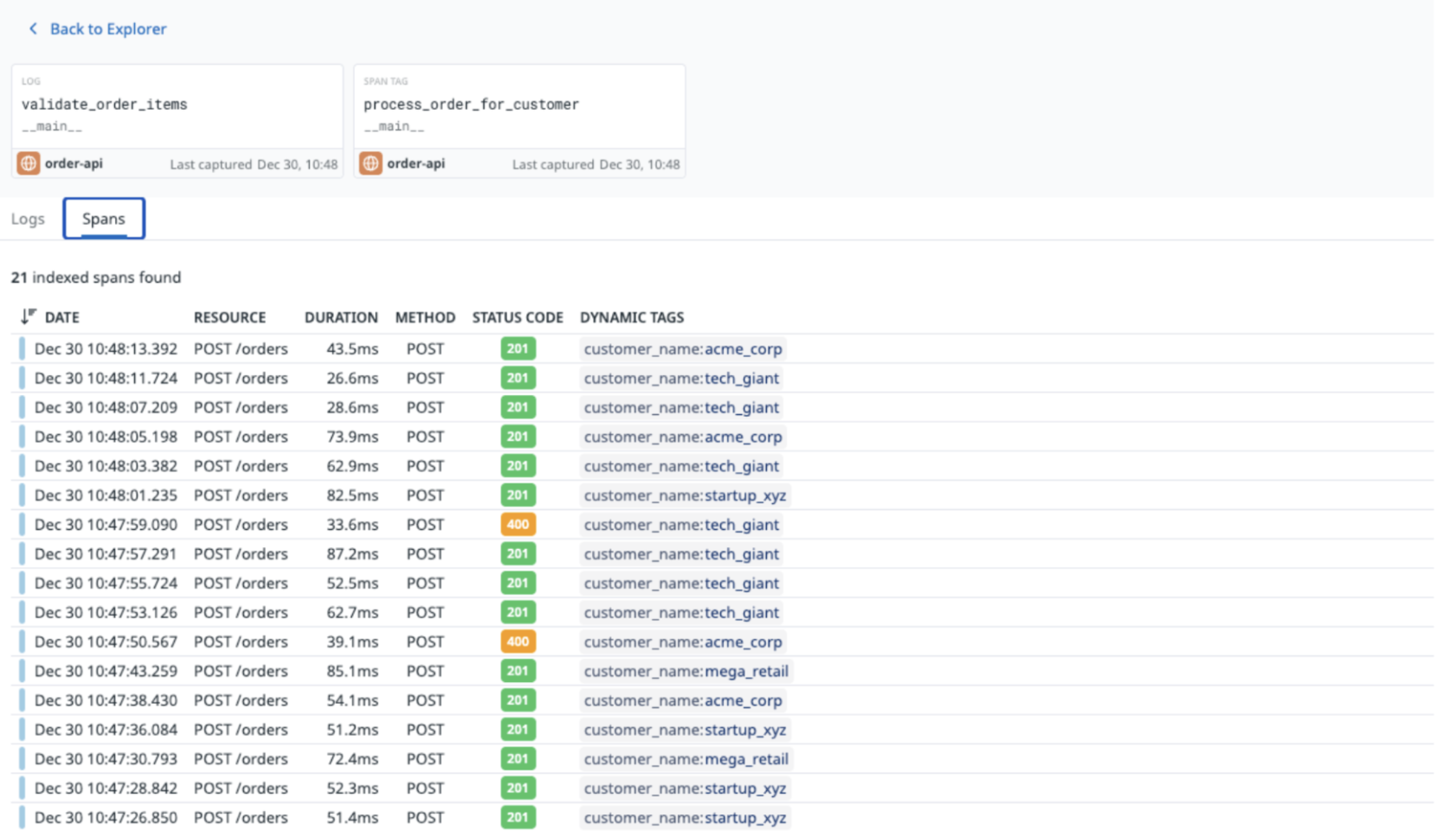
Task: Click the date sort descending icon
Action: click(28, 317)
